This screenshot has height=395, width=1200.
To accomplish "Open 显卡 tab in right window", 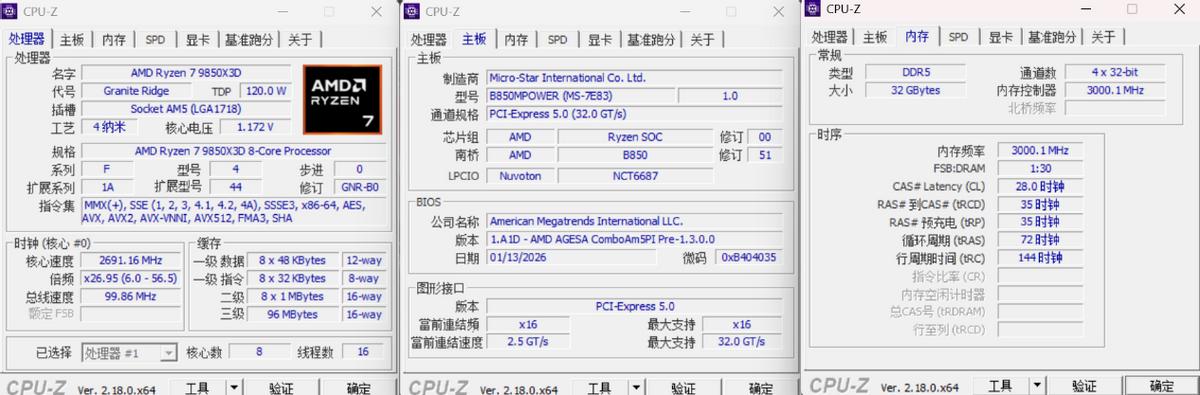I will point(1000,37).
